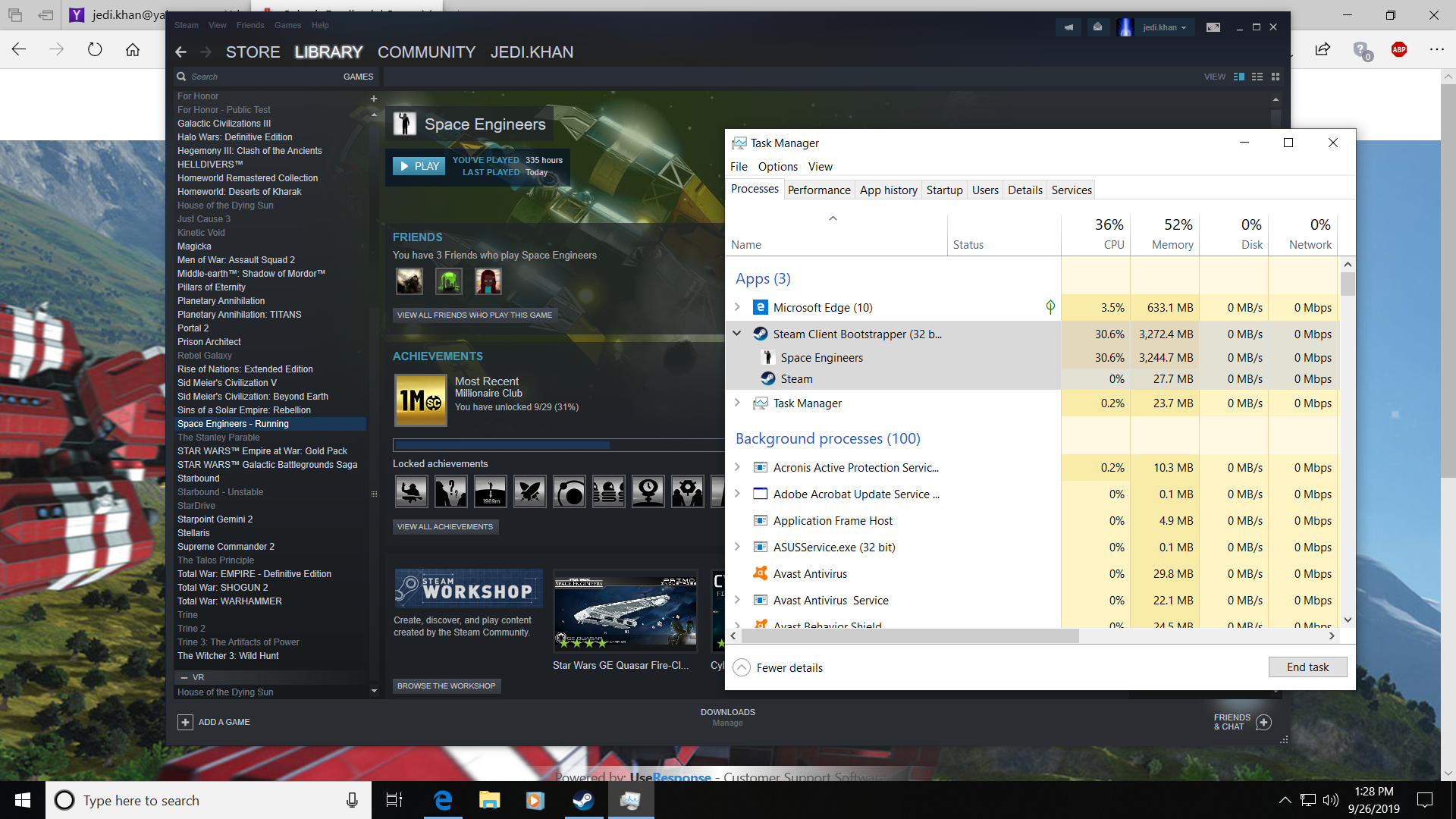Switch to grid view icon in Steam
1456x819 pixels.
1276,77
